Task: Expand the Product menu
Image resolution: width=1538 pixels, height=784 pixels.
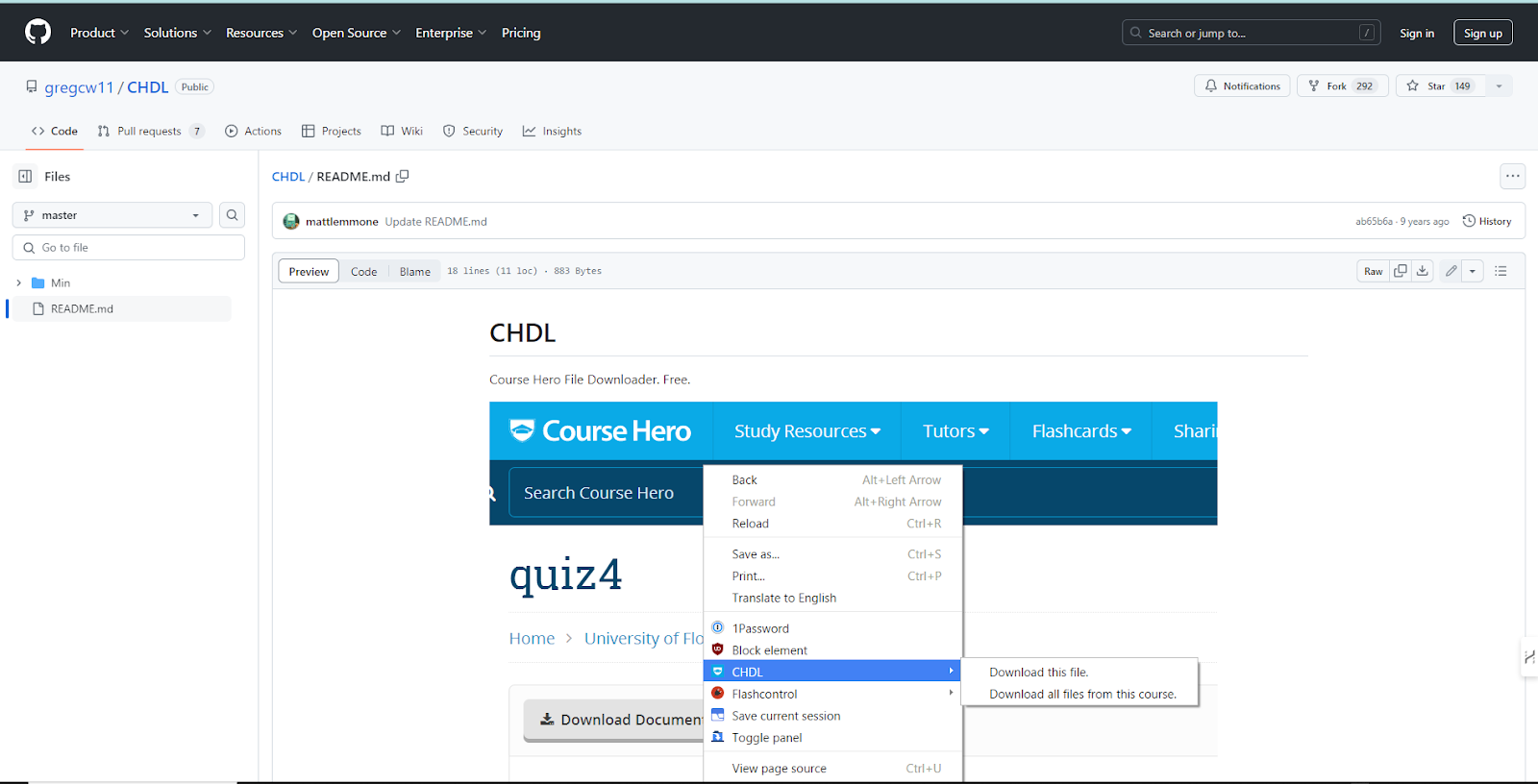Action: tap(99, 33)
